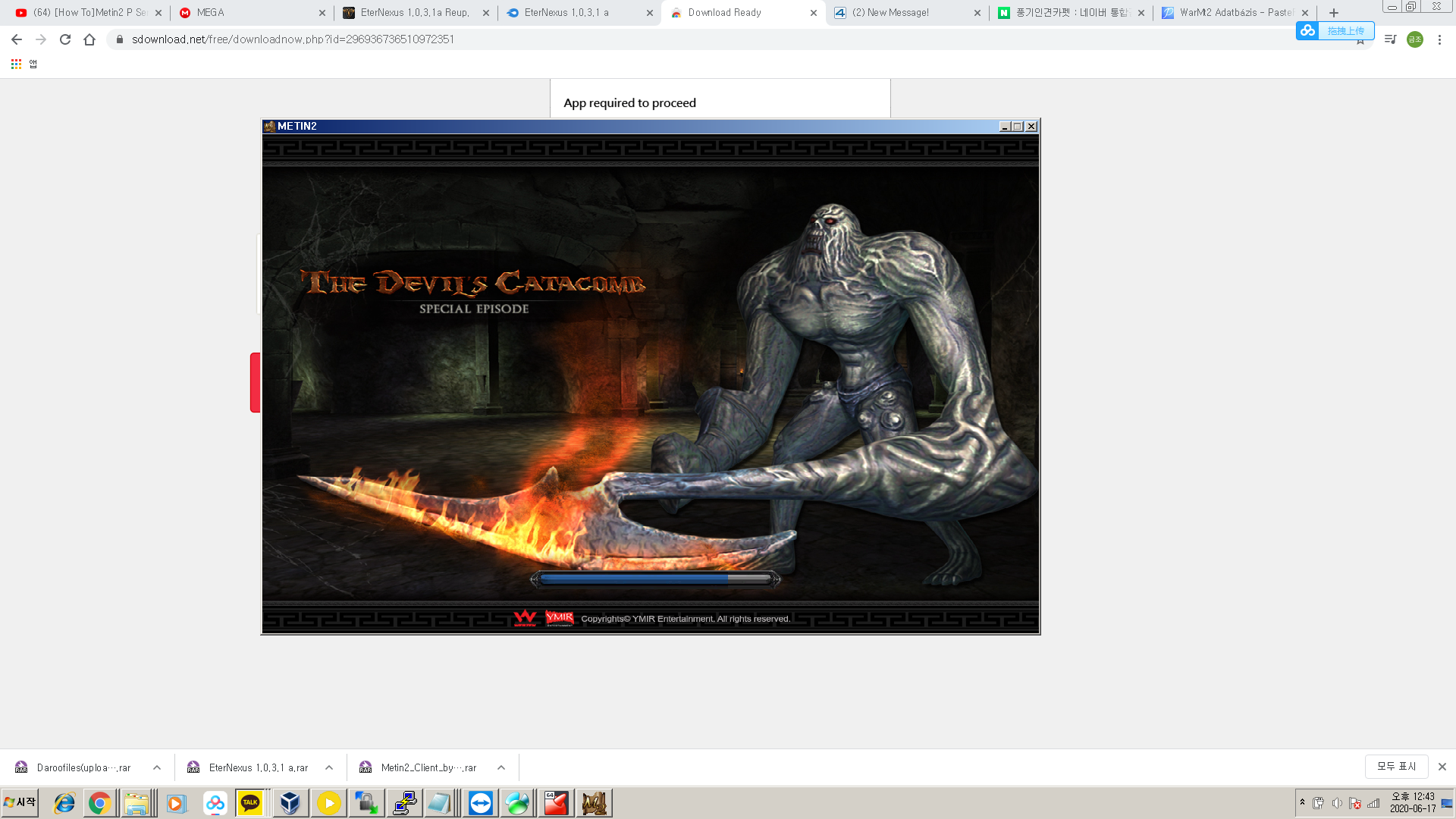1456x819 pixels.
Task: Click the system tray clock and date
Action: [1412, 802]
